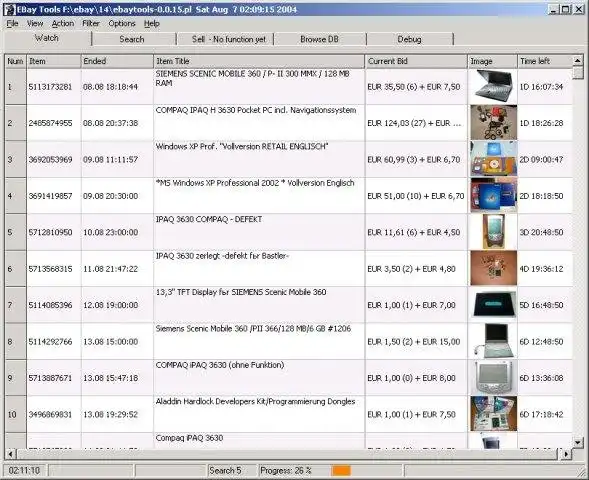Switch to the Watch tab

coord(47,38)
